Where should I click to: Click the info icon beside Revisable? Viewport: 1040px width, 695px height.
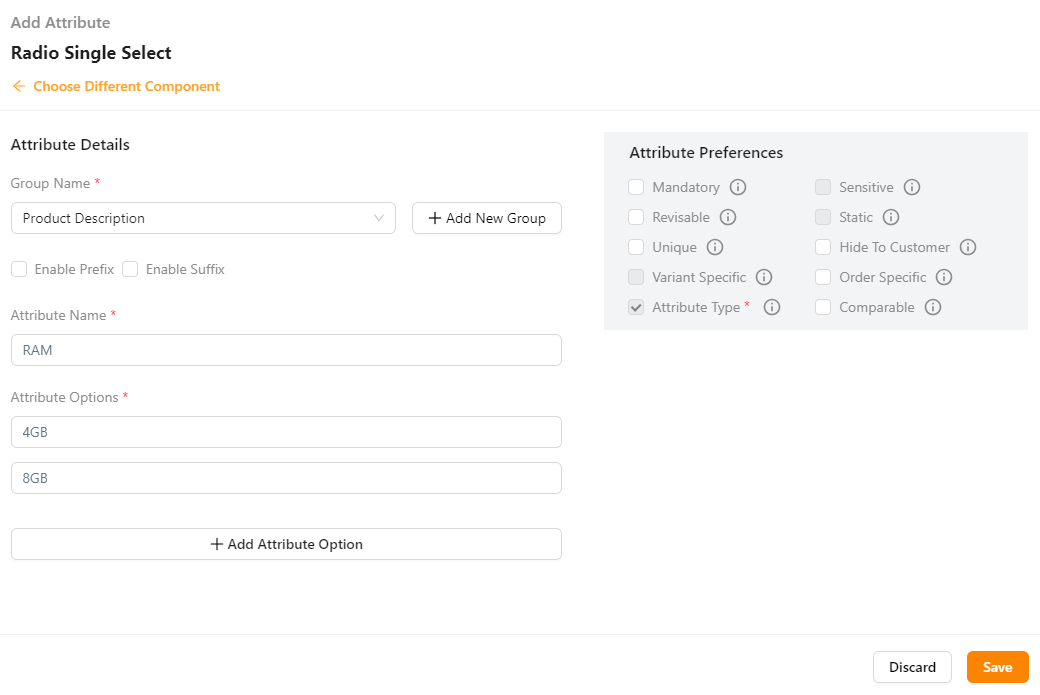point(728,217)
